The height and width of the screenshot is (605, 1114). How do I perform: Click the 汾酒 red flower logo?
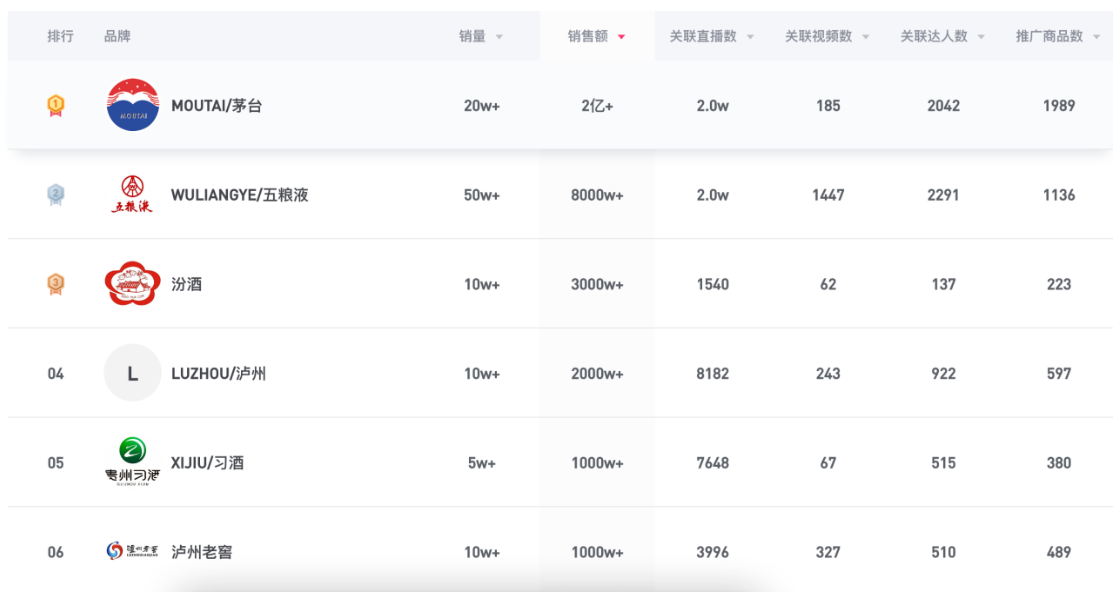click(132, 284)
